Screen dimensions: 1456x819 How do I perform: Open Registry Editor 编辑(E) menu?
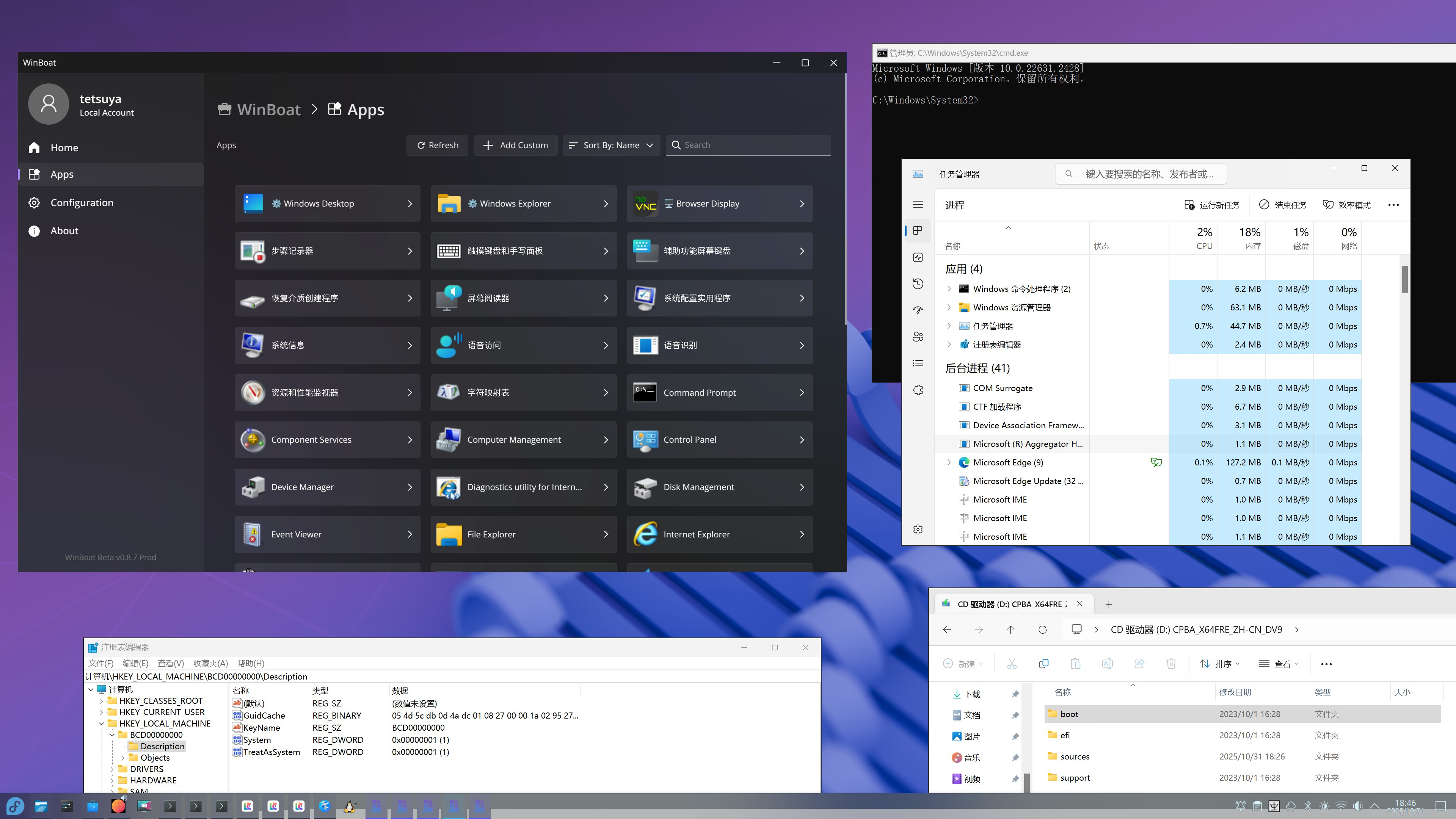pyautogui.click(x=135, y=663)
